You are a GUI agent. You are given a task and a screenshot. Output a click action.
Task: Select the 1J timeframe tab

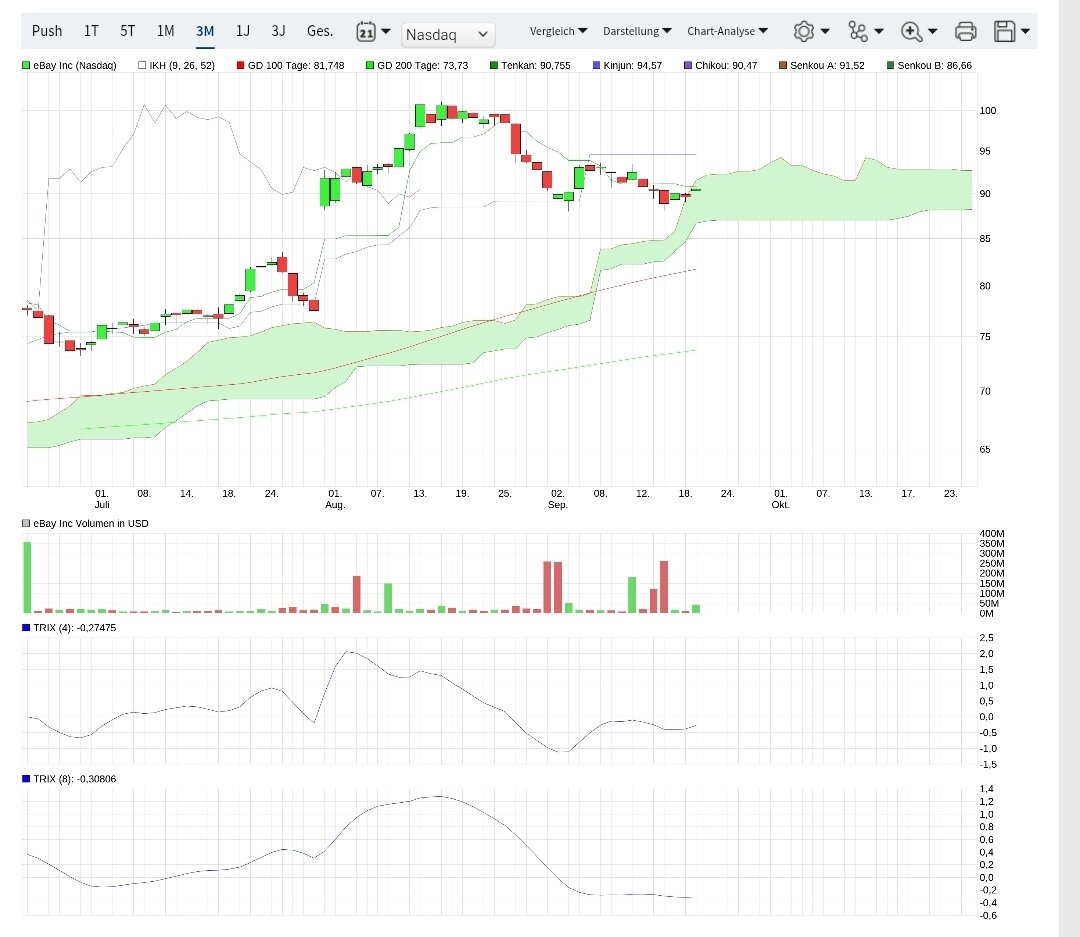tap(242, 31)
